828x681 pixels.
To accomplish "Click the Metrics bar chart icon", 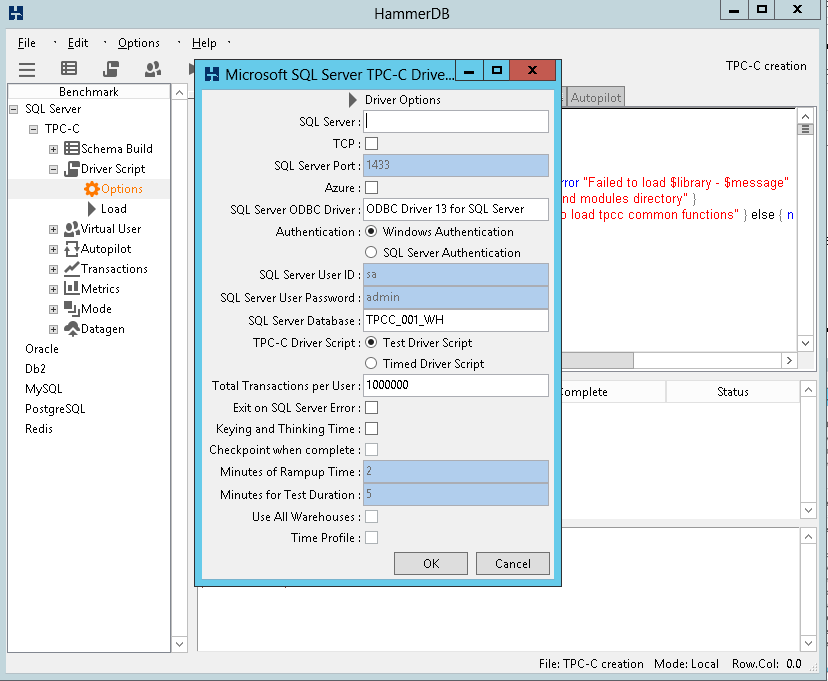I will click(72, 288).
